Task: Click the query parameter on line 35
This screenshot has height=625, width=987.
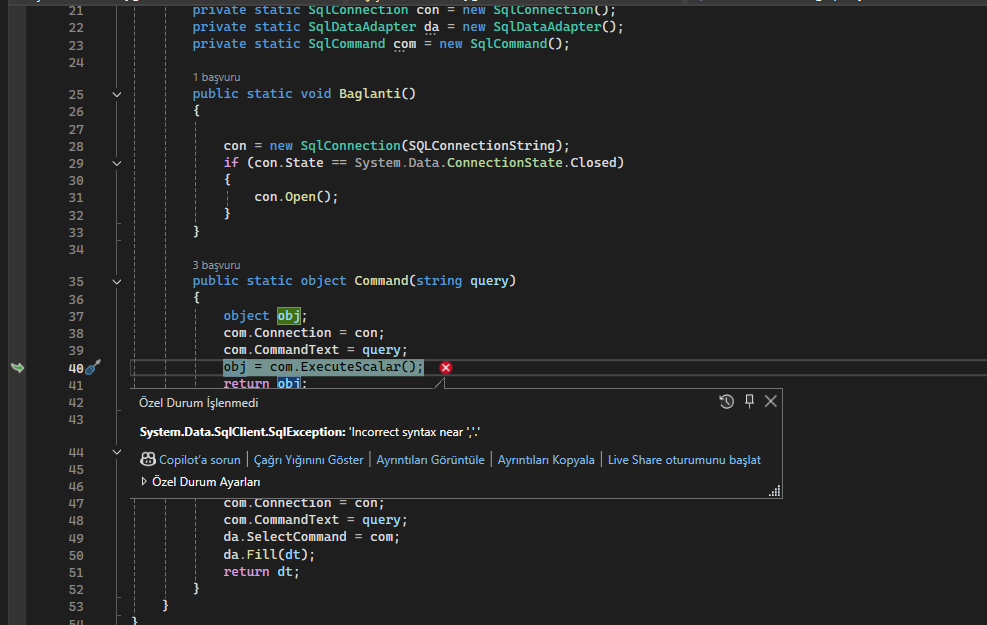Action: pyautogui.click(x=488, y=281)
